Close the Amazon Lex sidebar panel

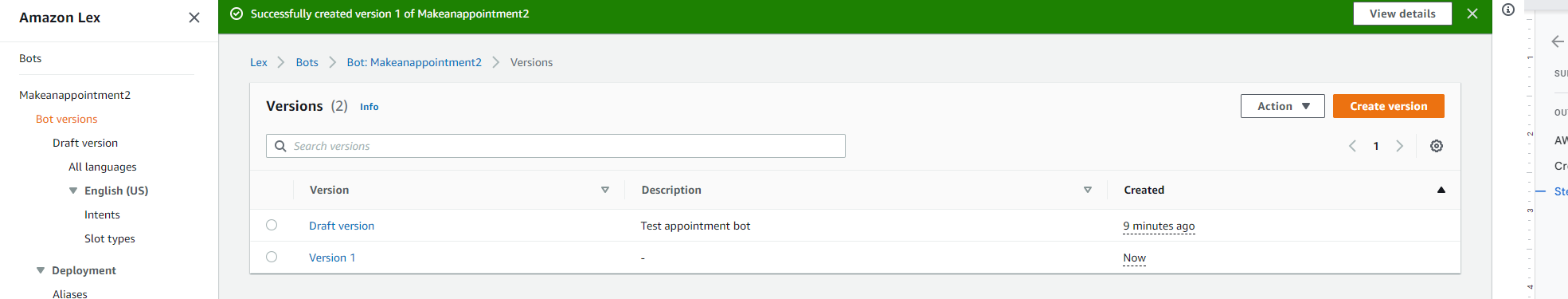click(194, 18)
